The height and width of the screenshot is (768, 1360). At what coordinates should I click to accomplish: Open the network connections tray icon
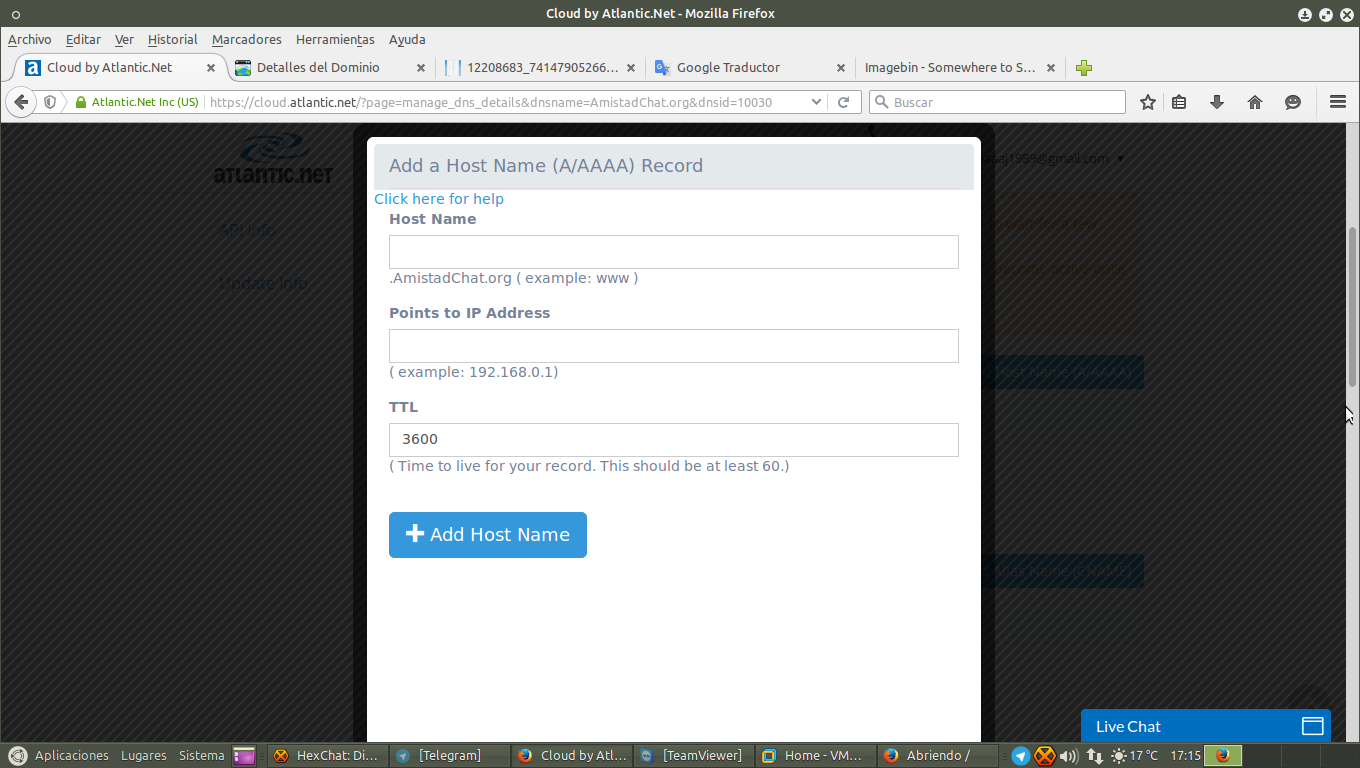coord(1094,756)
